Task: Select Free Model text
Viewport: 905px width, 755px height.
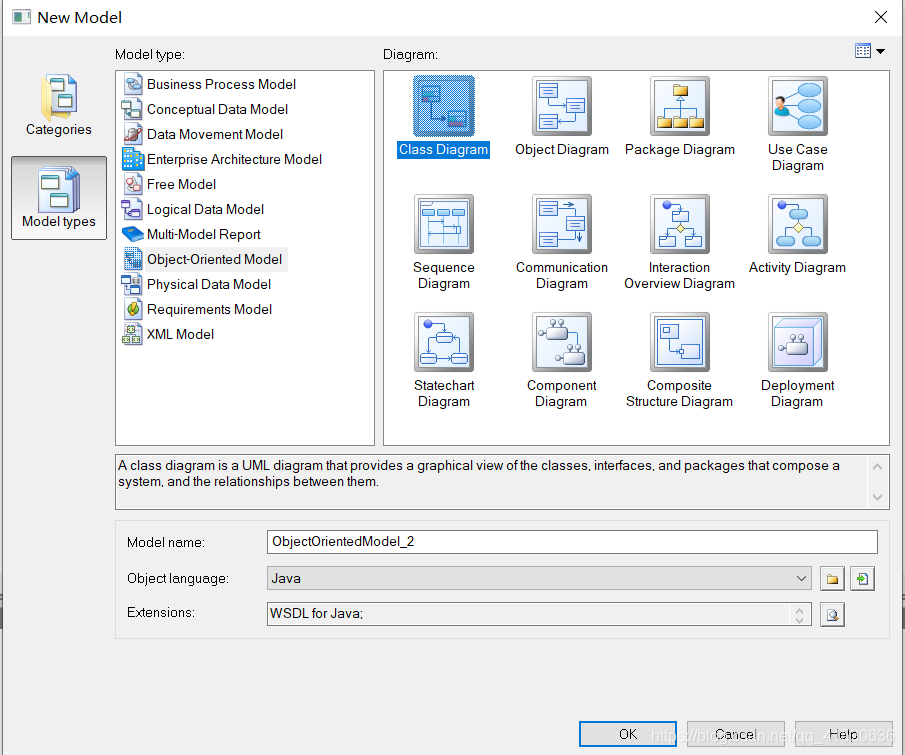Action: point(181,184)
